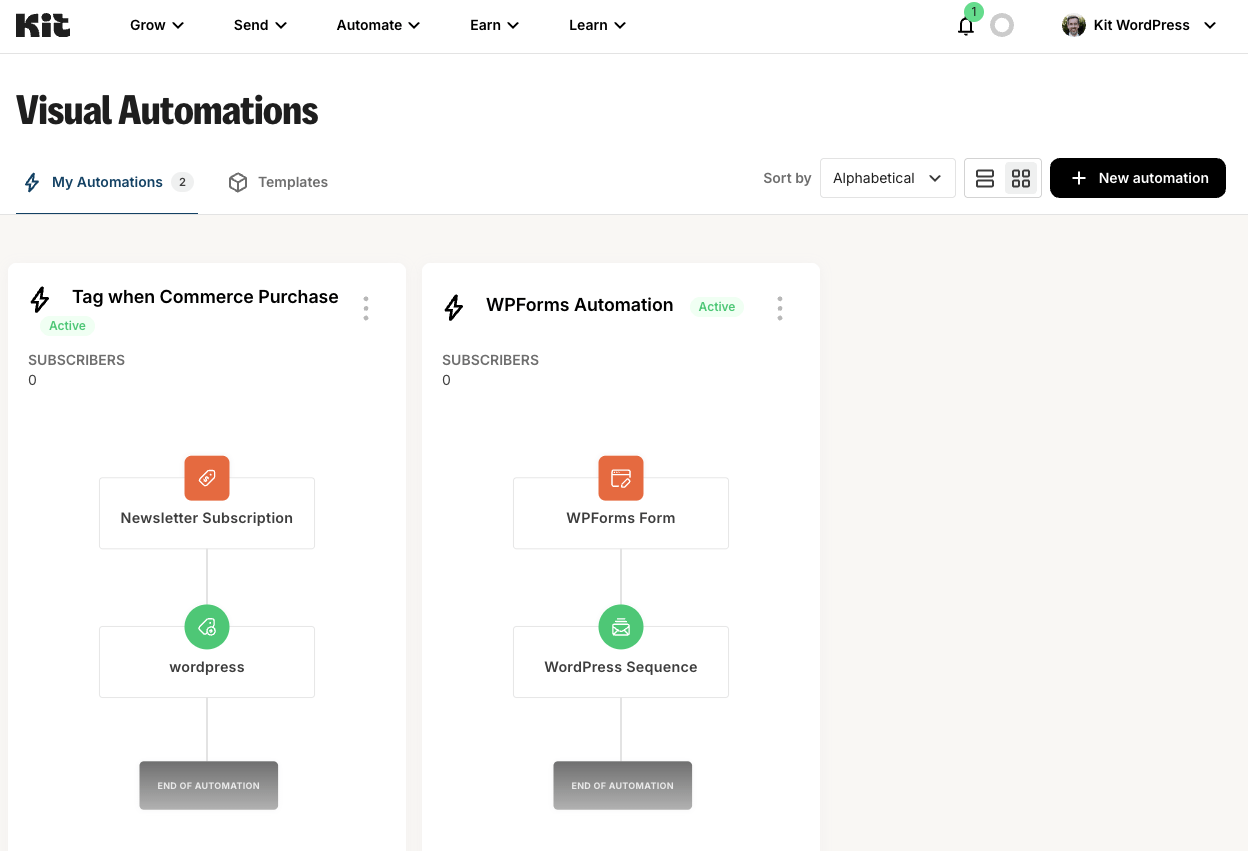1248x851 pixels.
Task: Click End of Automation under wordpress step
Action: pyautogui.click(x=208, y=786)
